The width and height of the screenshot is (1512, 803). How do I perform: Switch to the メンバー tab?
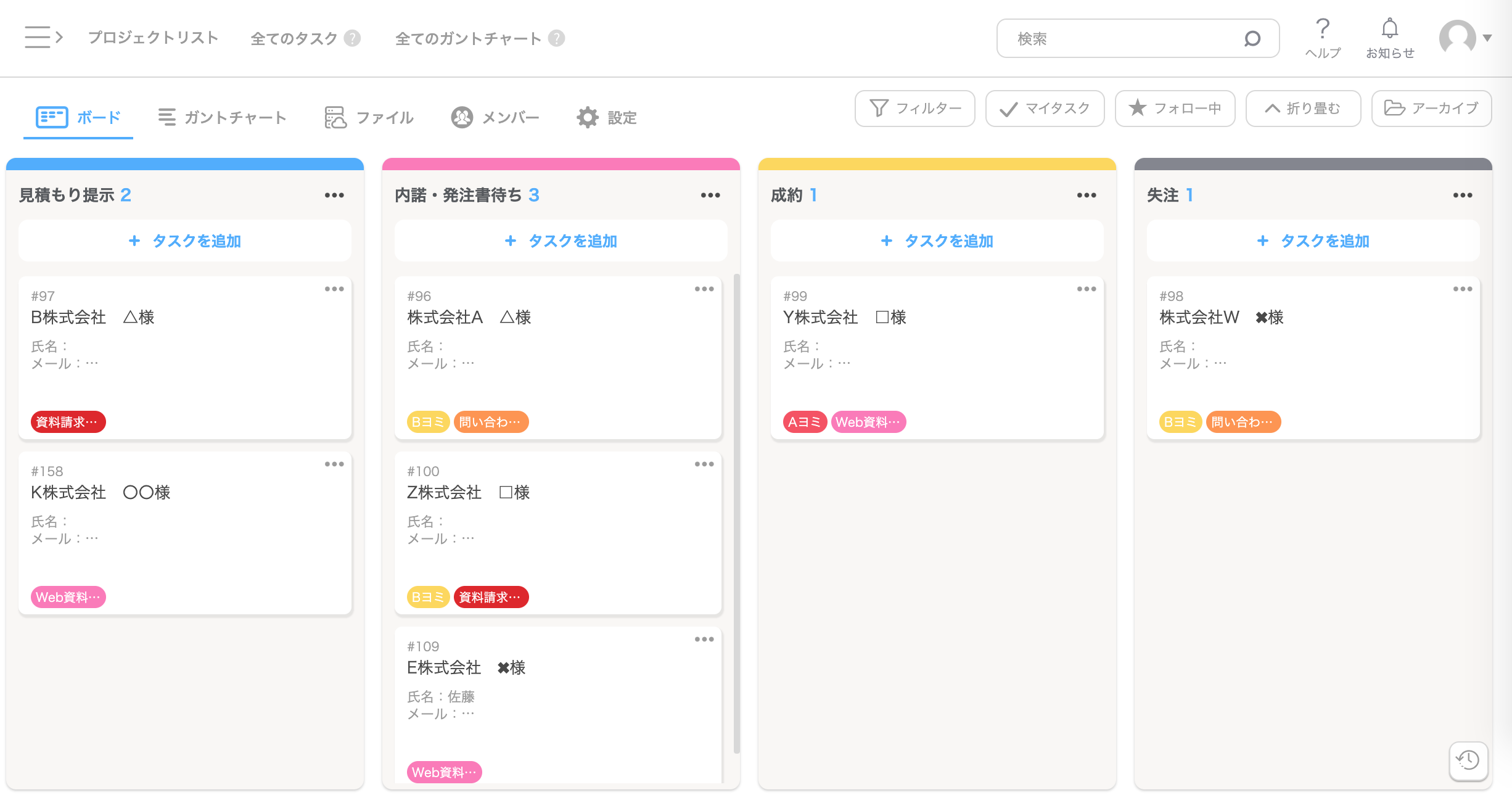click(495, 117)
